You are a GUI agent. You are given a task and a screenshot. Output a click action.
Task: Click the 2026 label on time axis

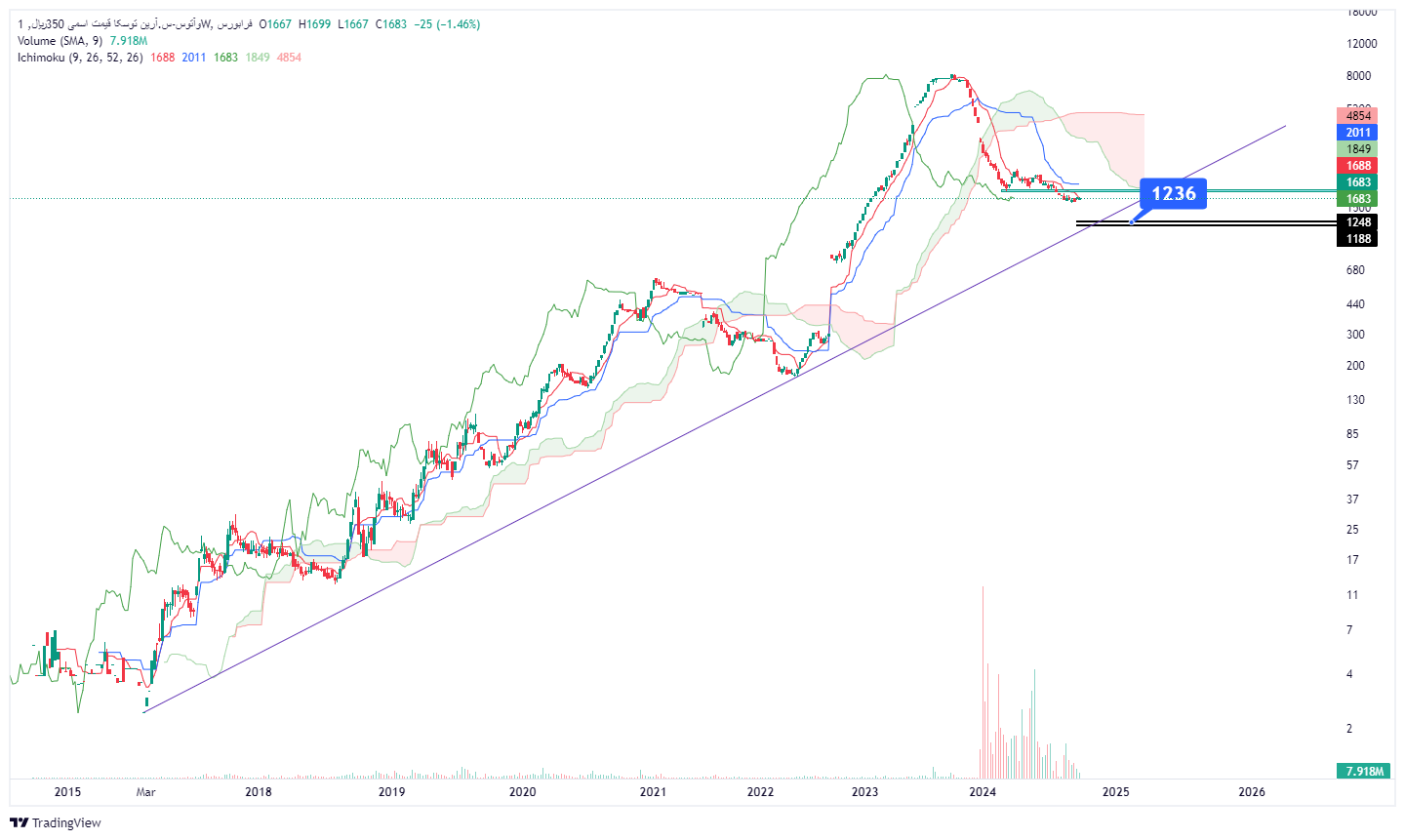pos(1252,792)
